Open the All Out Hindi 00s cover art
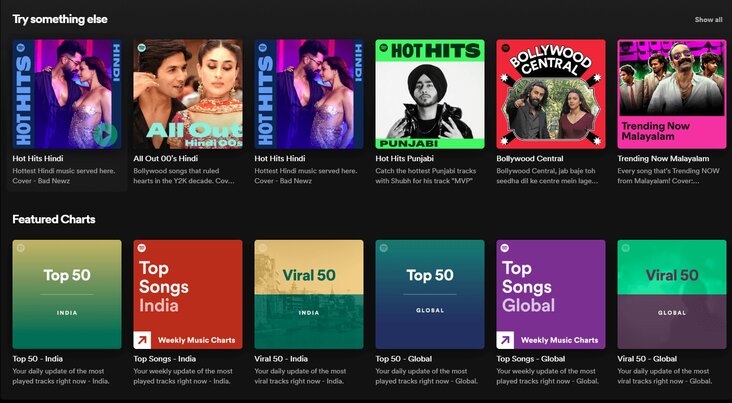 [188, 94]
